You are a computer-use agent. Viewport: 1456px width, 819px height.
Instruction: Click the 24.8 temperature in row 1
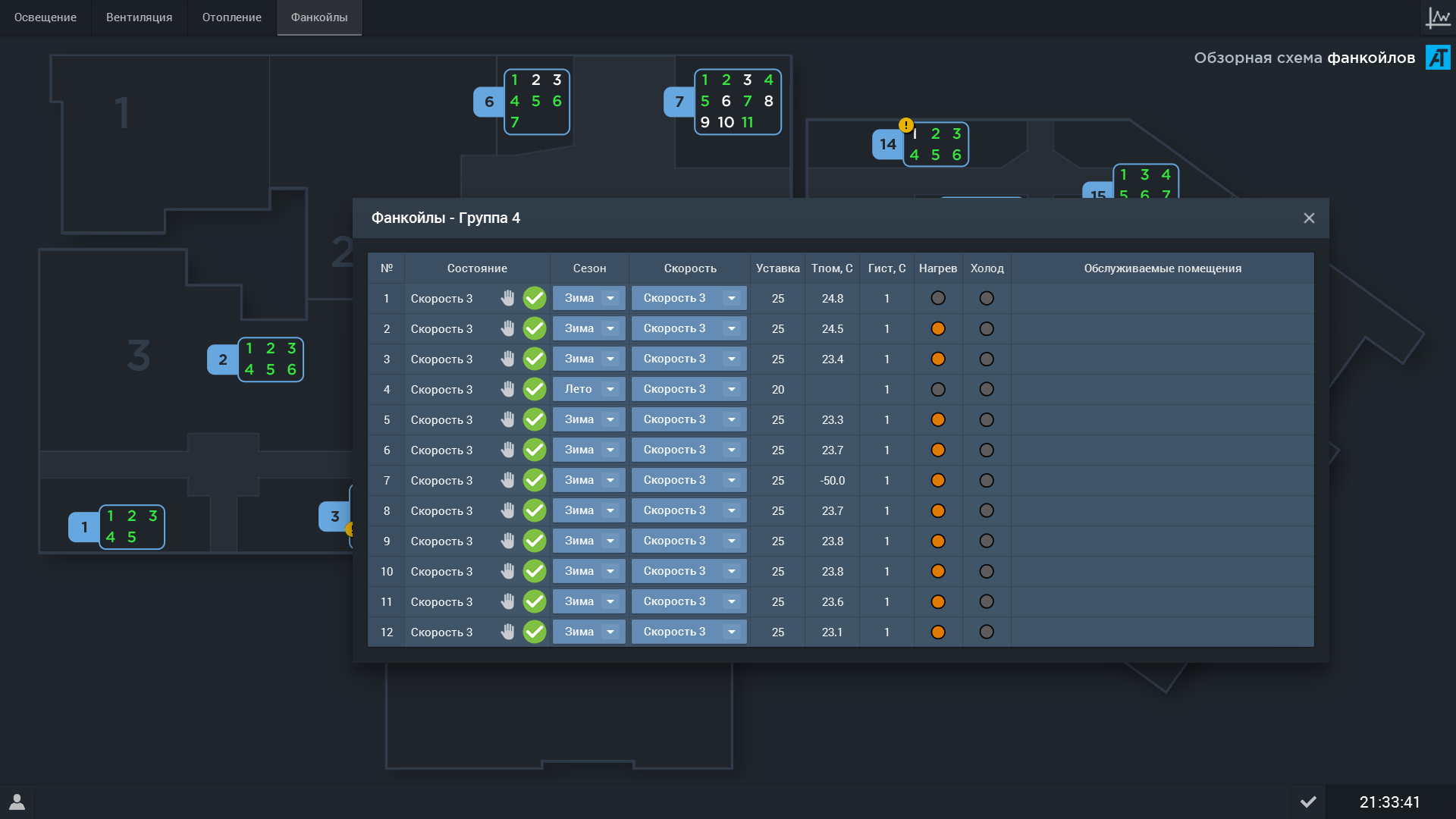(x=833, y=299)
